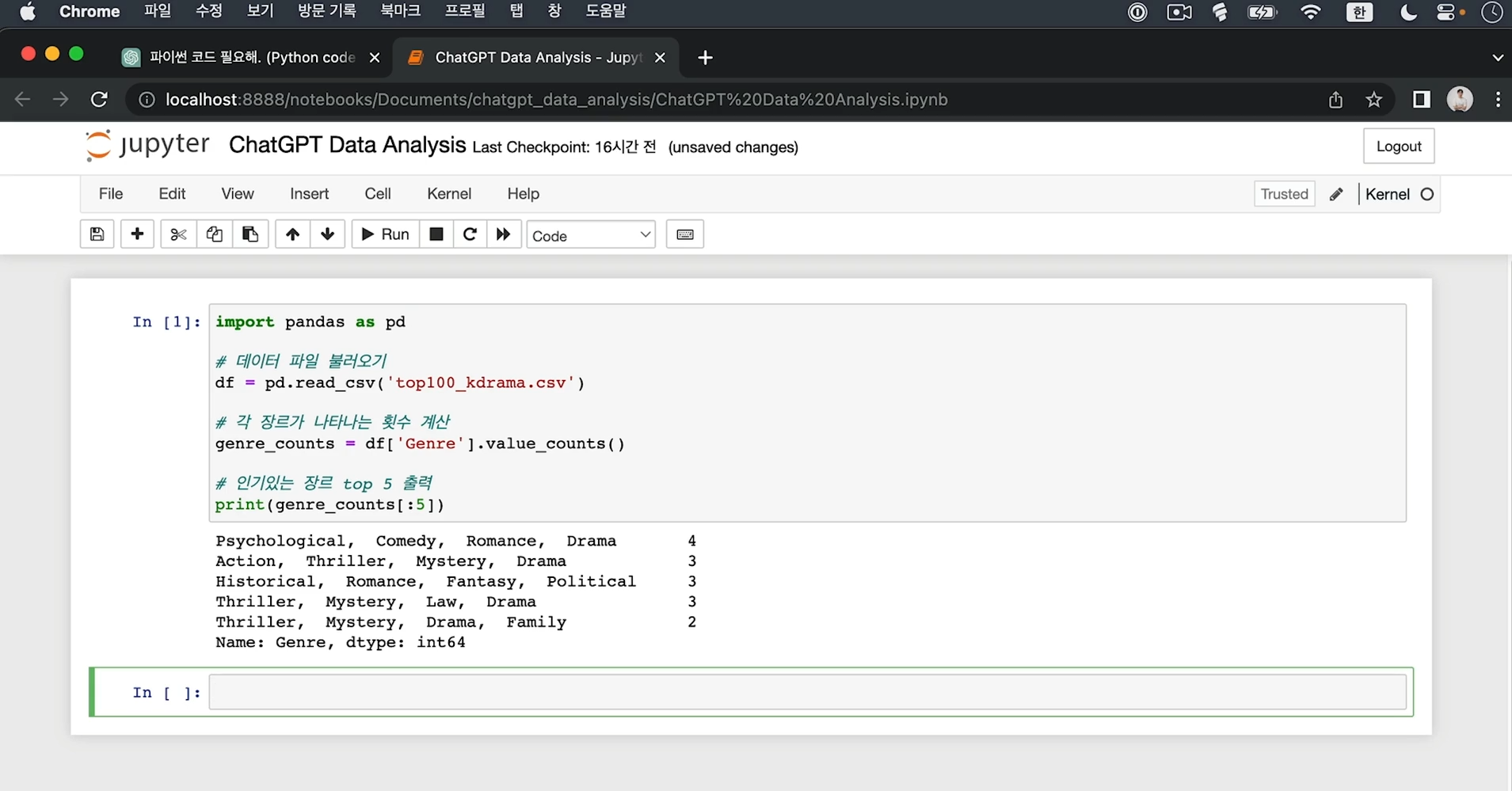The image size is (1512, 791).
Task: View site information icon
Action: pos(147,100)
